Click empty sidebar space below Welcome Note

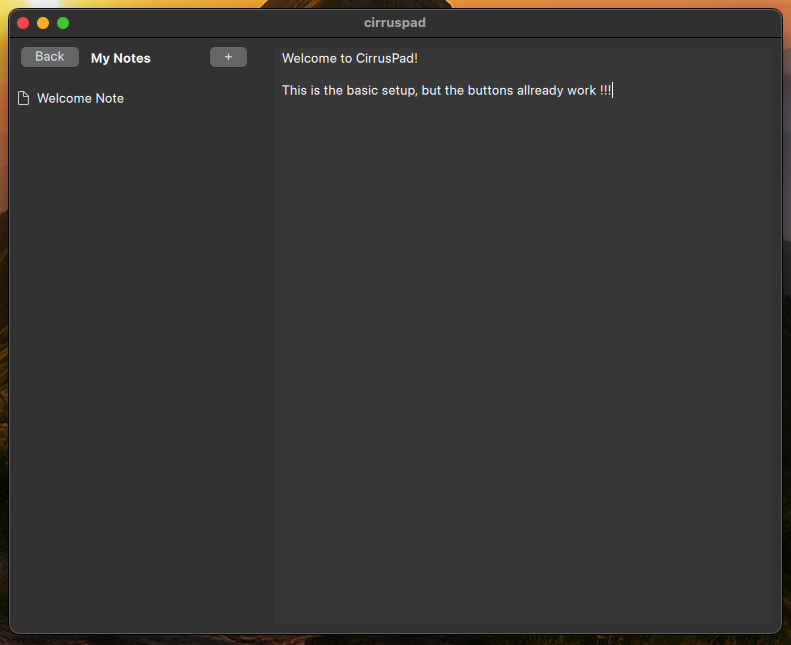click(140, 350)
